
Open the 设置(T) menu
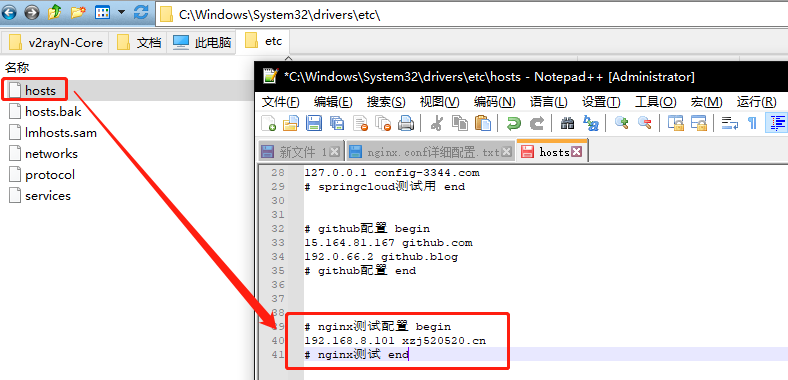click(x=601, y=102)
